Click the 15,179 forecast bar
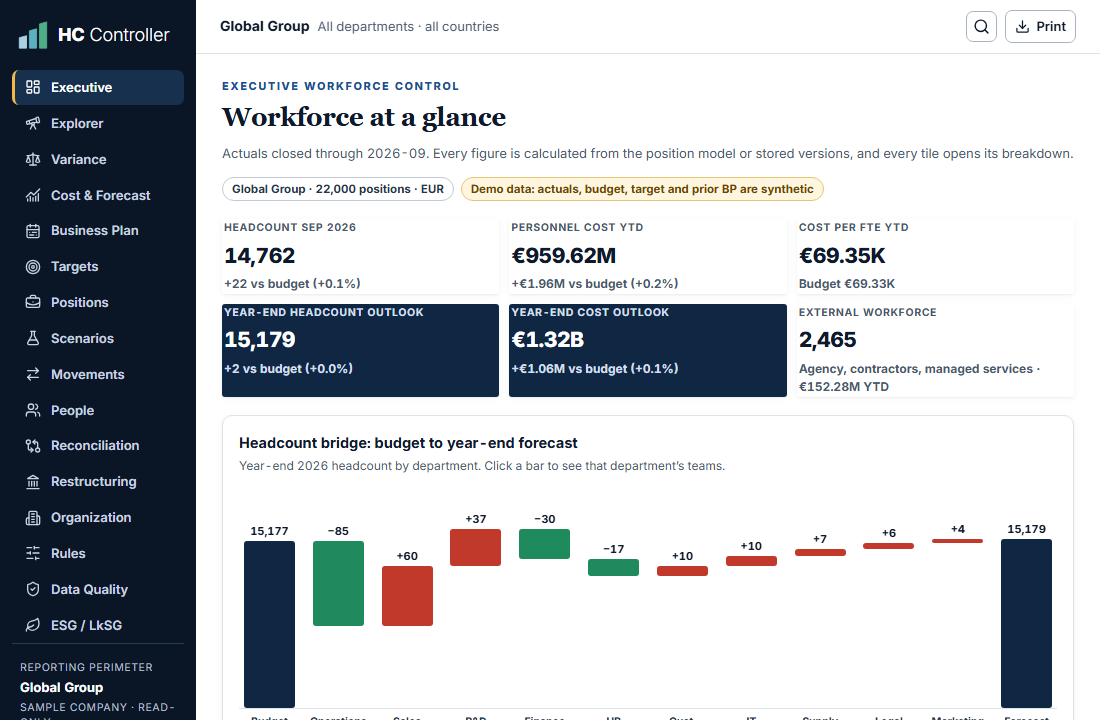1100x720 pixels. 1026,623
